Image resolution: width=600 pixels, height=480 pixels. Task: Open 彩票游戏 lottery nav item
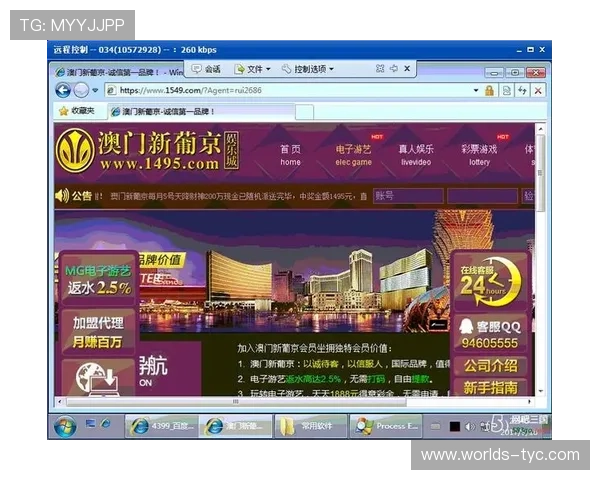pyautogui.click(x=479, y=155)
